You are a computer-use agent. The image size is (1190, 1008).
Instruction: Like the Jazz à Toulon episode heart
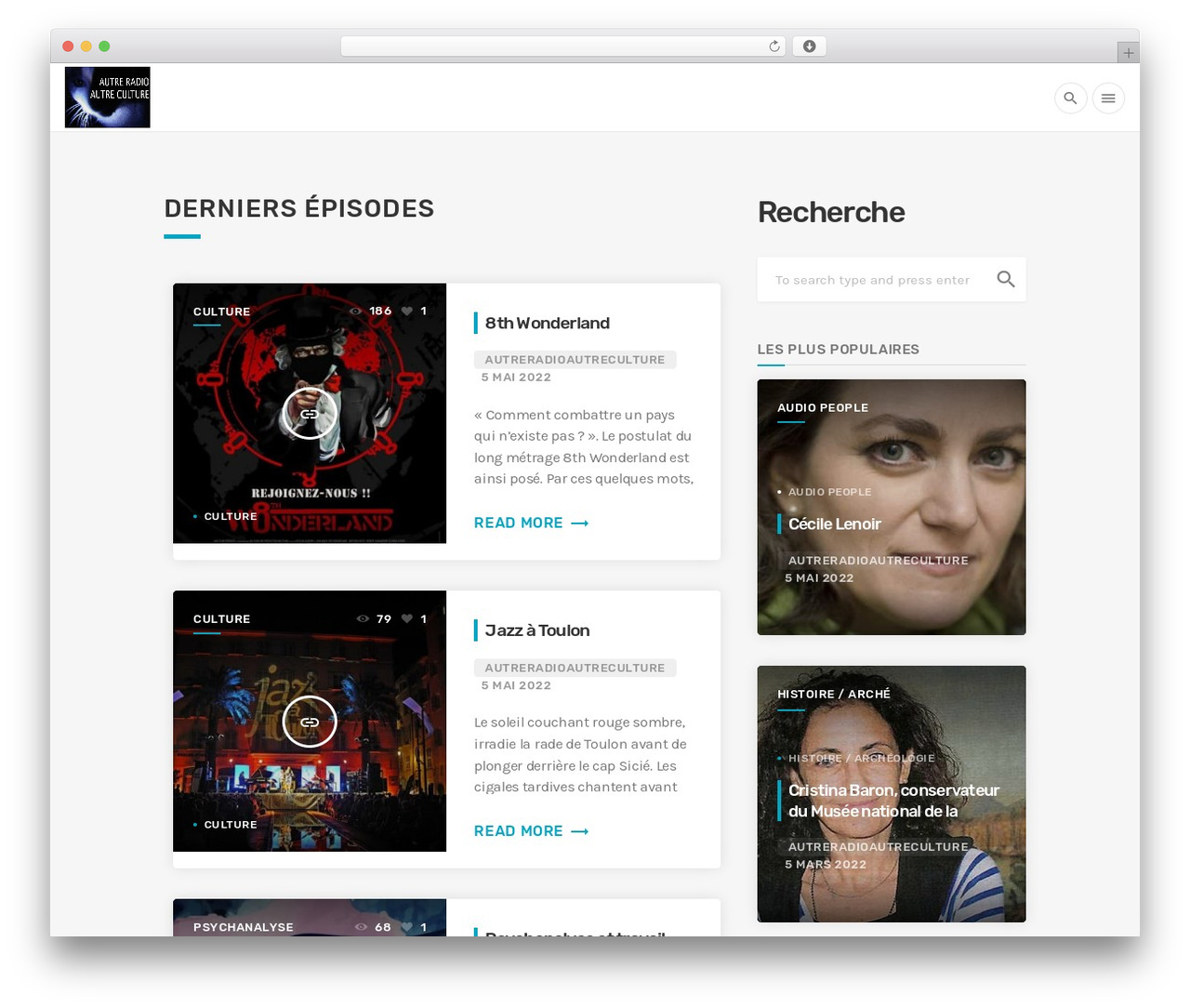click(407, 618)
